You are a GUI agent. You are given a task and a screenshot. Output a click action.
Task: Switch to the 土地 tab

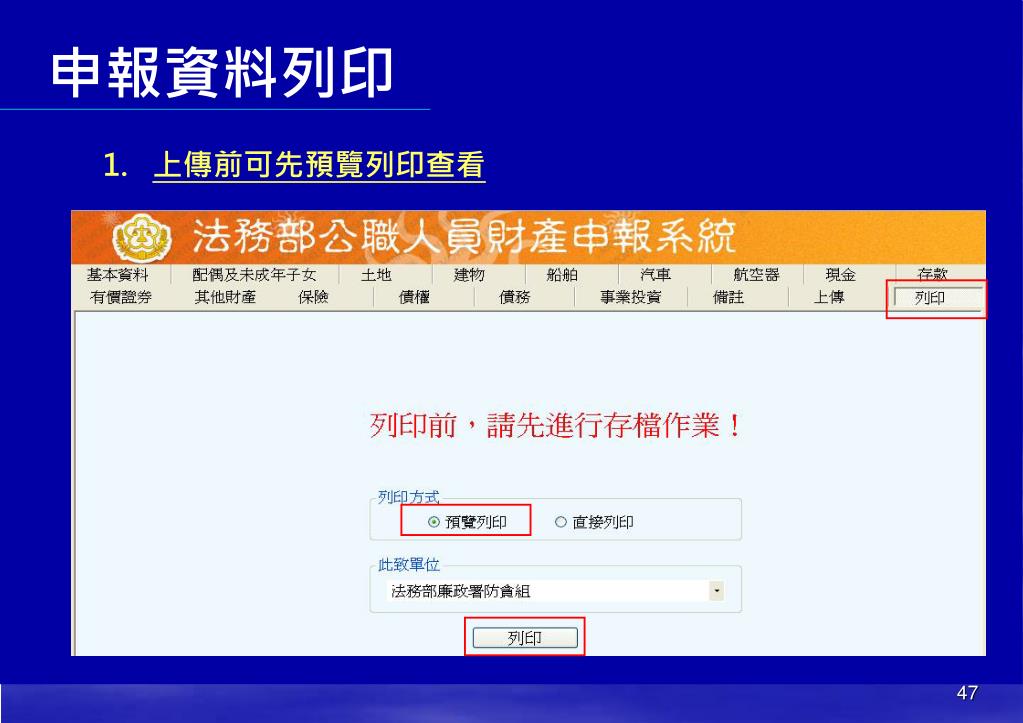click(x=376, y=275)
